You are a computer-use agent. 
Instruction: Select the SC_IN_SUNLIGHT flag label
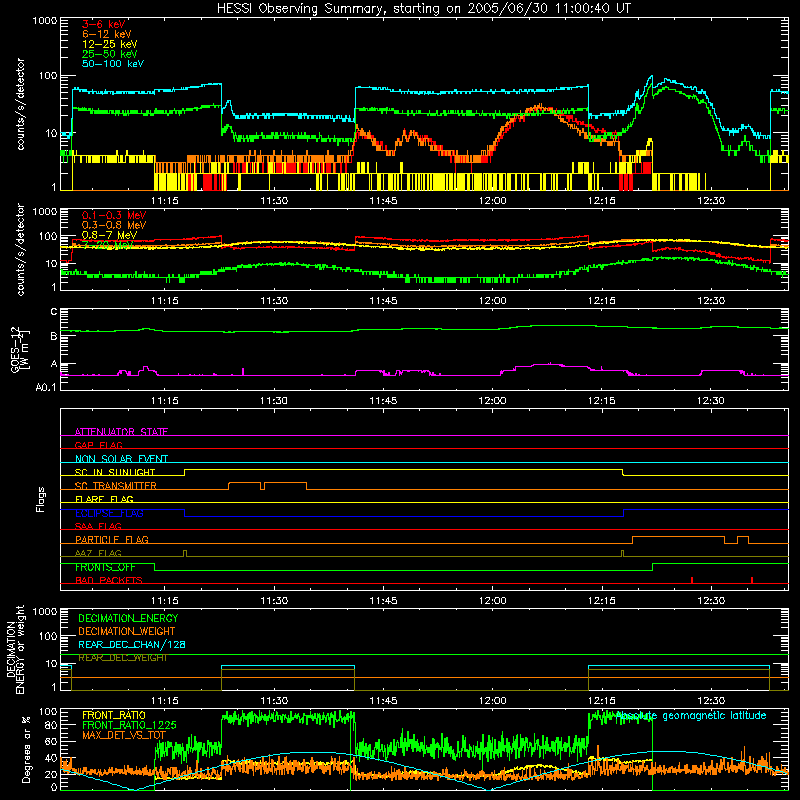coord(115,472)
